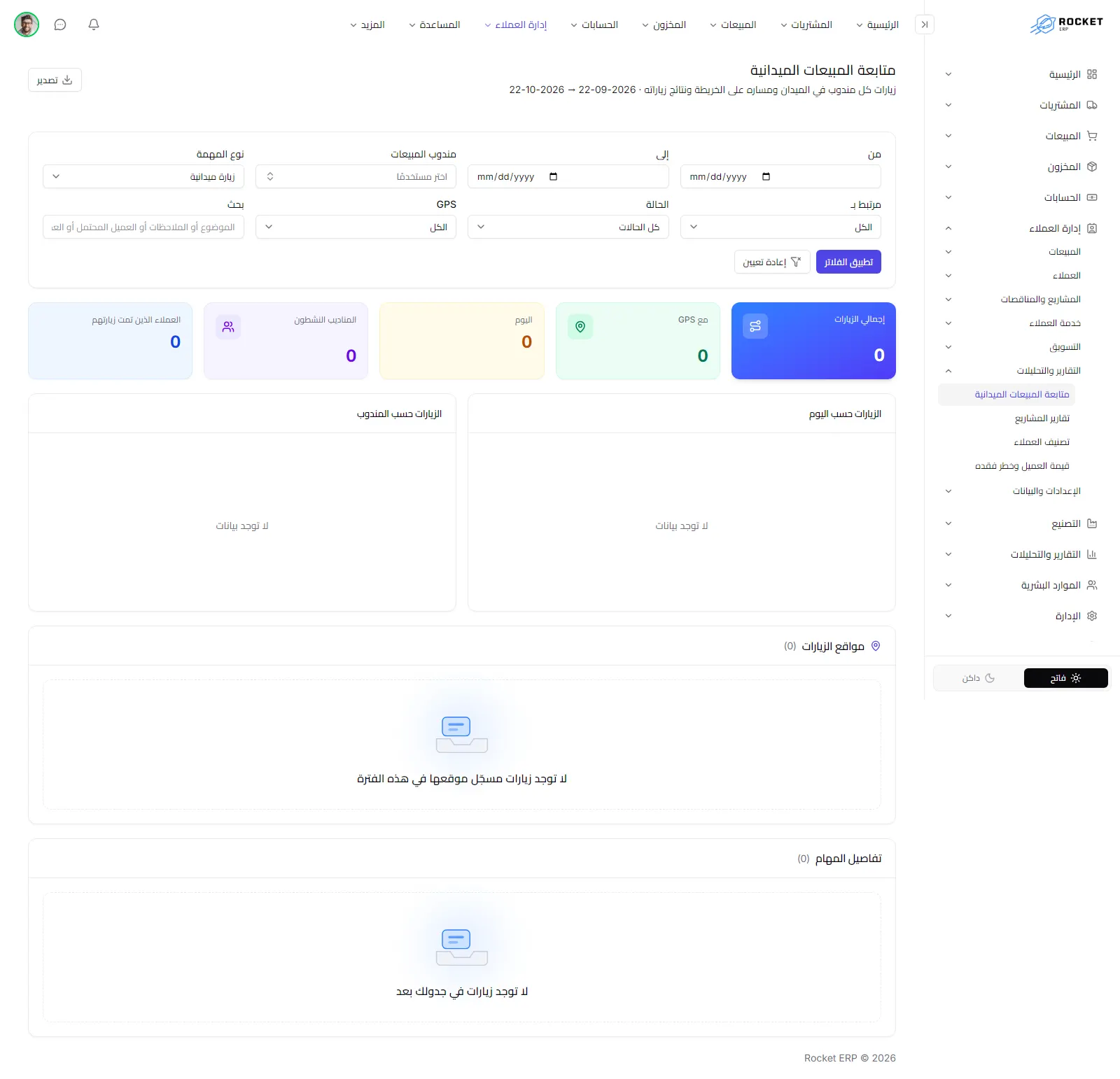1120x1079 pixels.
Task: Click the الموارد البشرية people sidebar icon
Action: (x=1092, y=585)
